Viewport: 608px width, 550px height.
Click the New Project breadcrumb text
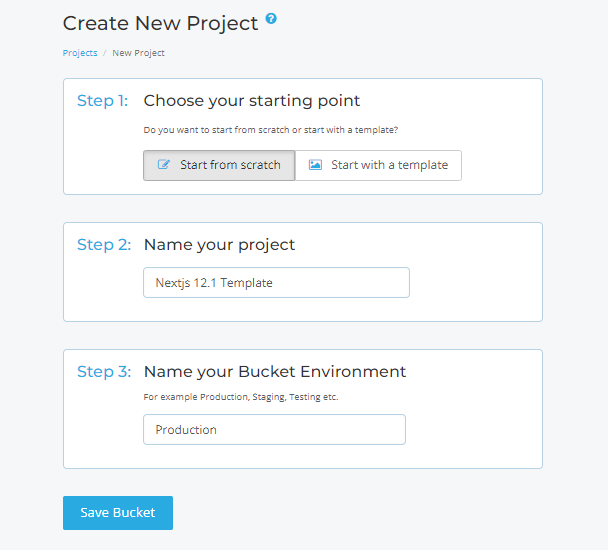(x=138, y=53)
